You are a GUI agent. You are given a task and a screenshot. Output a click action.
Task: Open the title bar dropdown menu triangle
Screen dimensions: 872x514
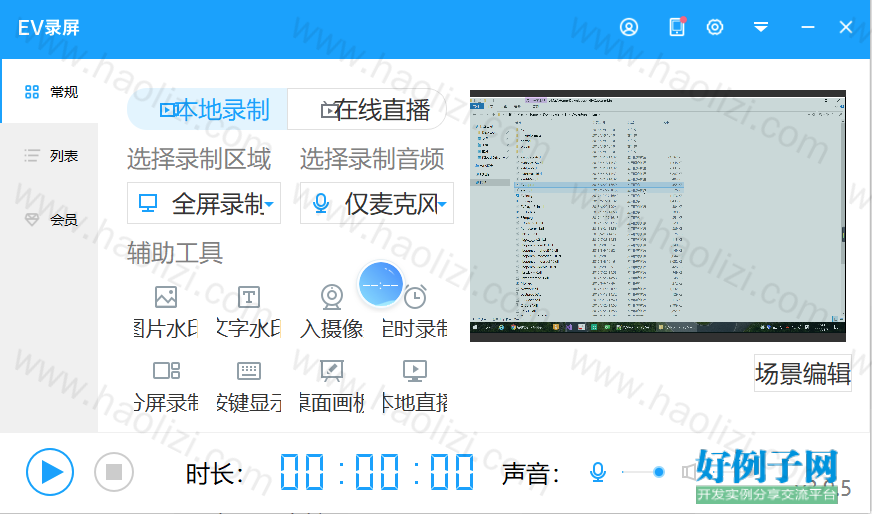[x=761, y=27]
